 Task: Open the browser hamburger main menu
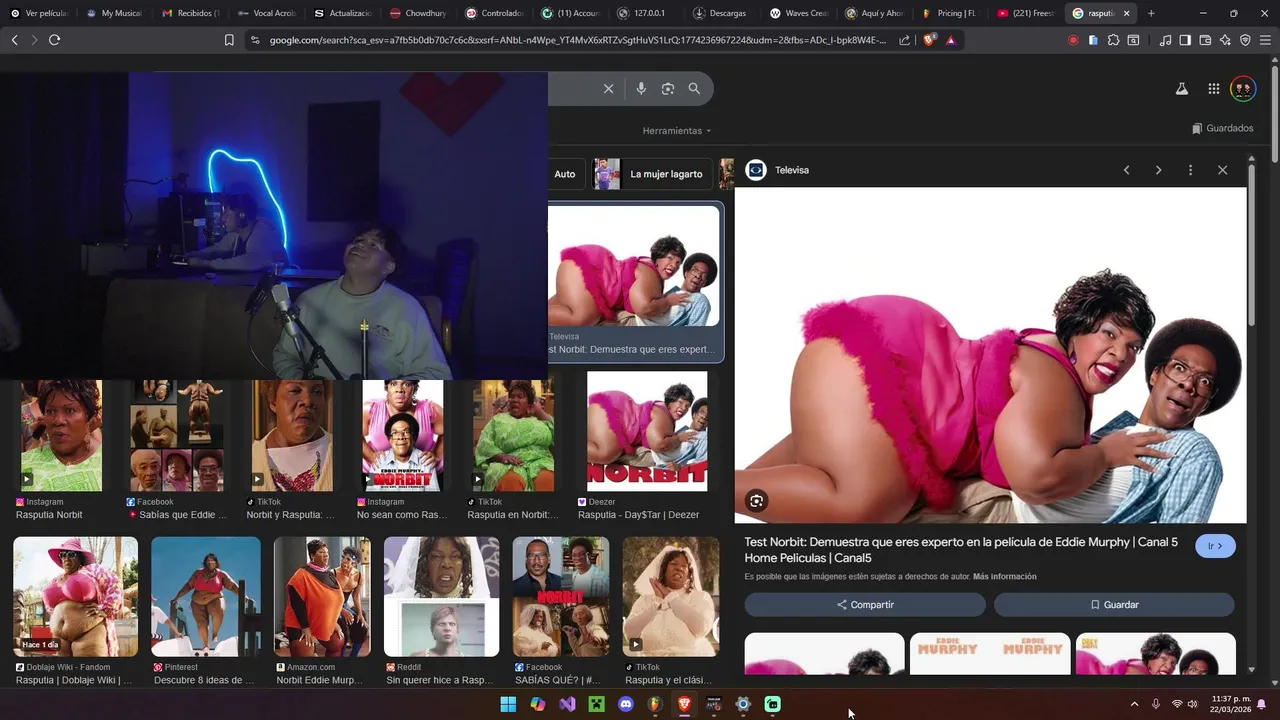pos(1265,40)
